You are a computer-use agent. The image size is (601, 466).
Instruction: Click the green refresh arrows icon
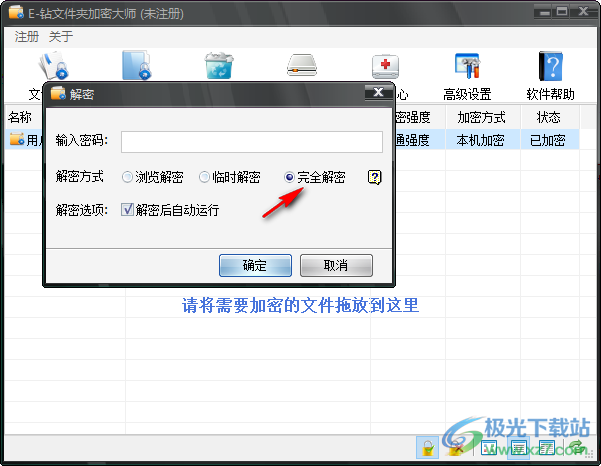pos(577,447)
